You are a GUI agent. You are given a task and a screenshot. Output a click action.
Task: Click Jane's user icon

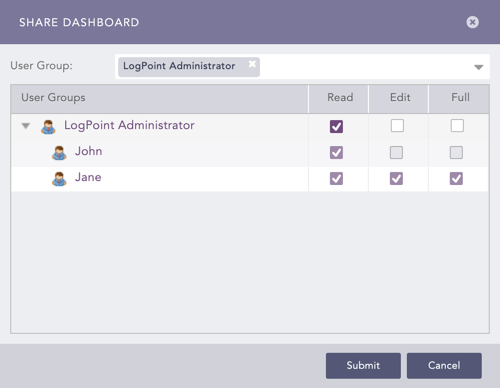click(59, 179)
